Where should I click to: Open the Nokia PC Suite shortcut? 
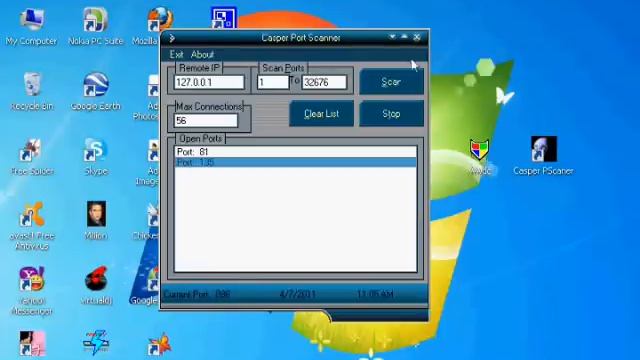click(x=95, y=19)
